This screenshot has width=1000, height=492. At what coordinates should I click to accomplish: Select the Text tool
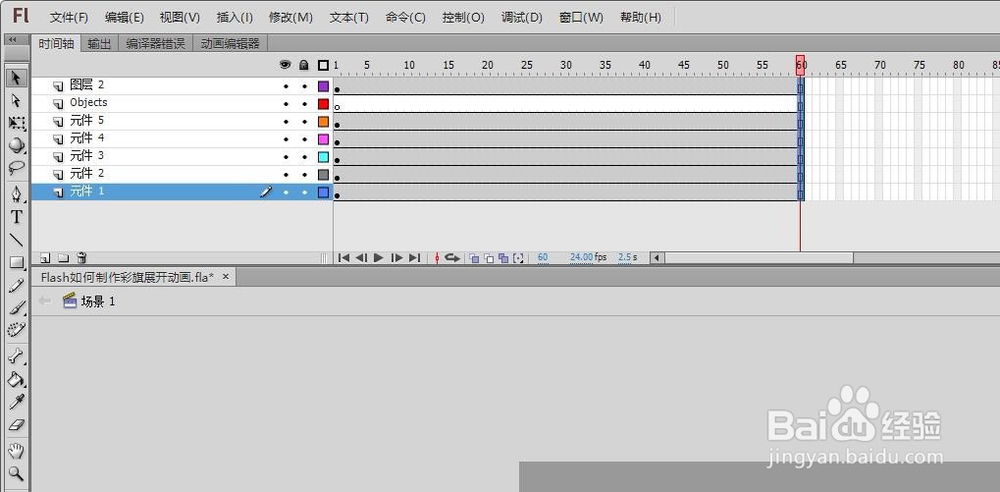coord(16,217)
